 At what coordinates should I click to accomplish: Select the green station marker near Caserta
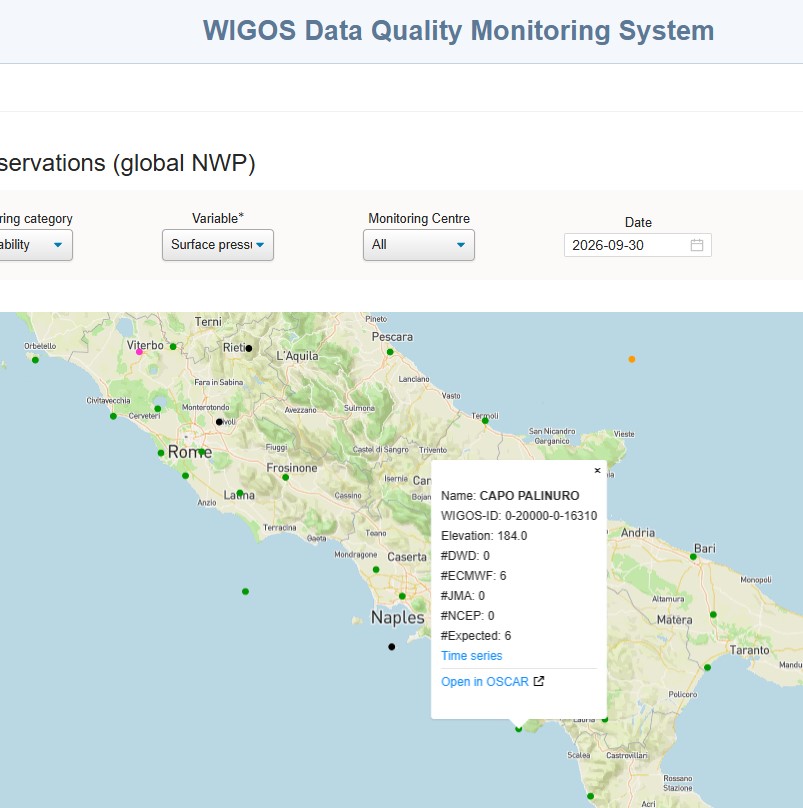tap(376, 569)
